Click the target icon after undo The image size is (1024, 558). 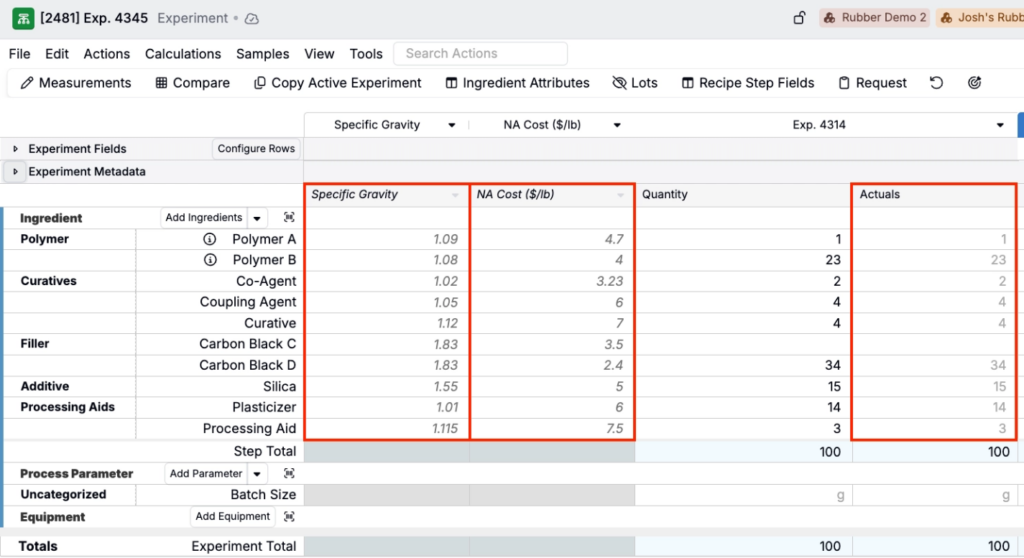(975, 83)
